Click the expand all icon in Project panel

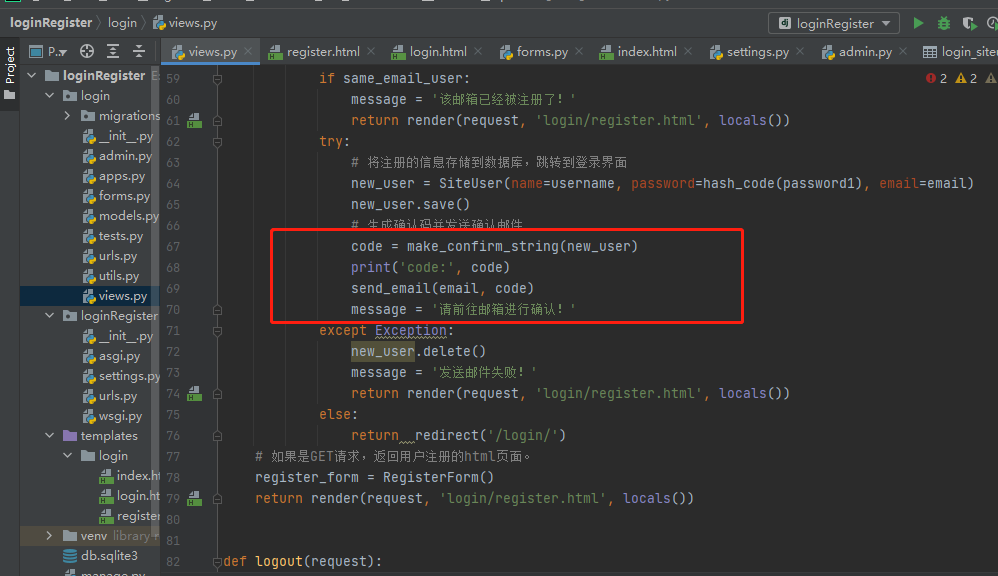tap(113, 52)
